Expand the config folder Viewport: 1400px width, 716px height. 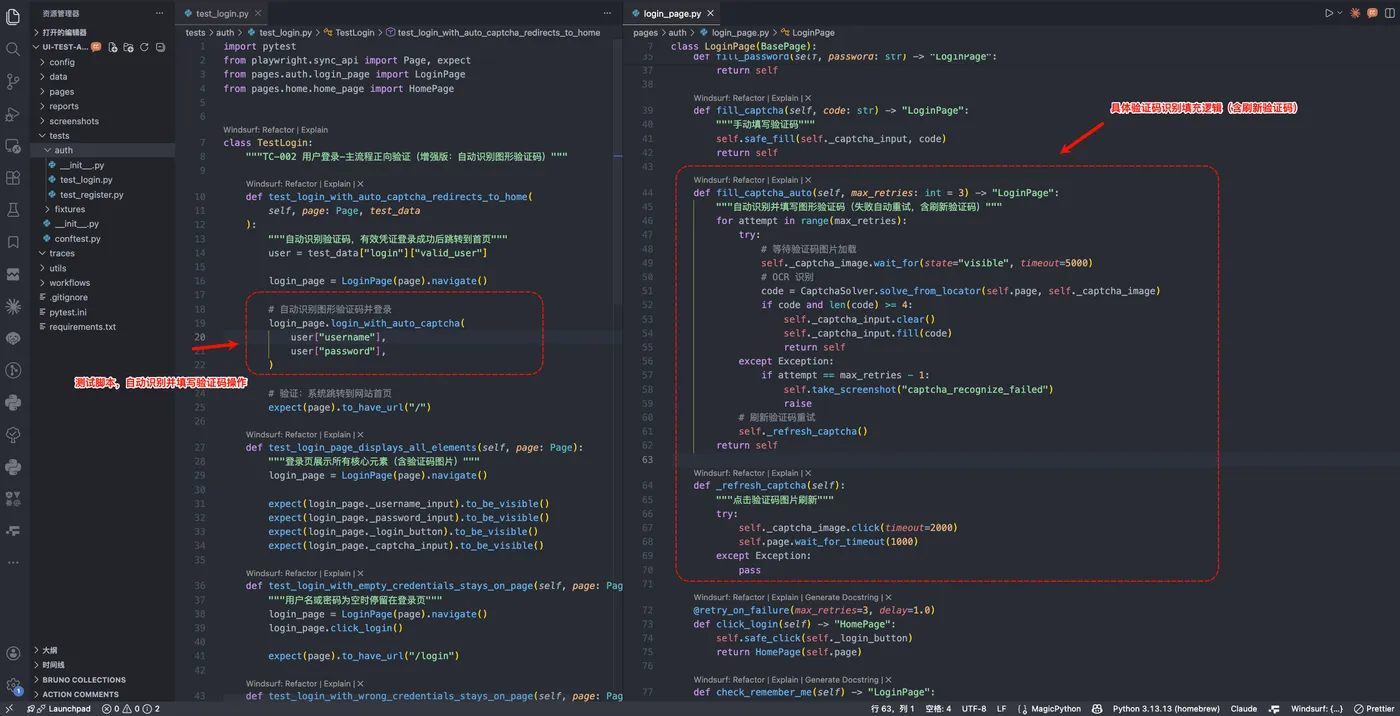coord(102,62)
